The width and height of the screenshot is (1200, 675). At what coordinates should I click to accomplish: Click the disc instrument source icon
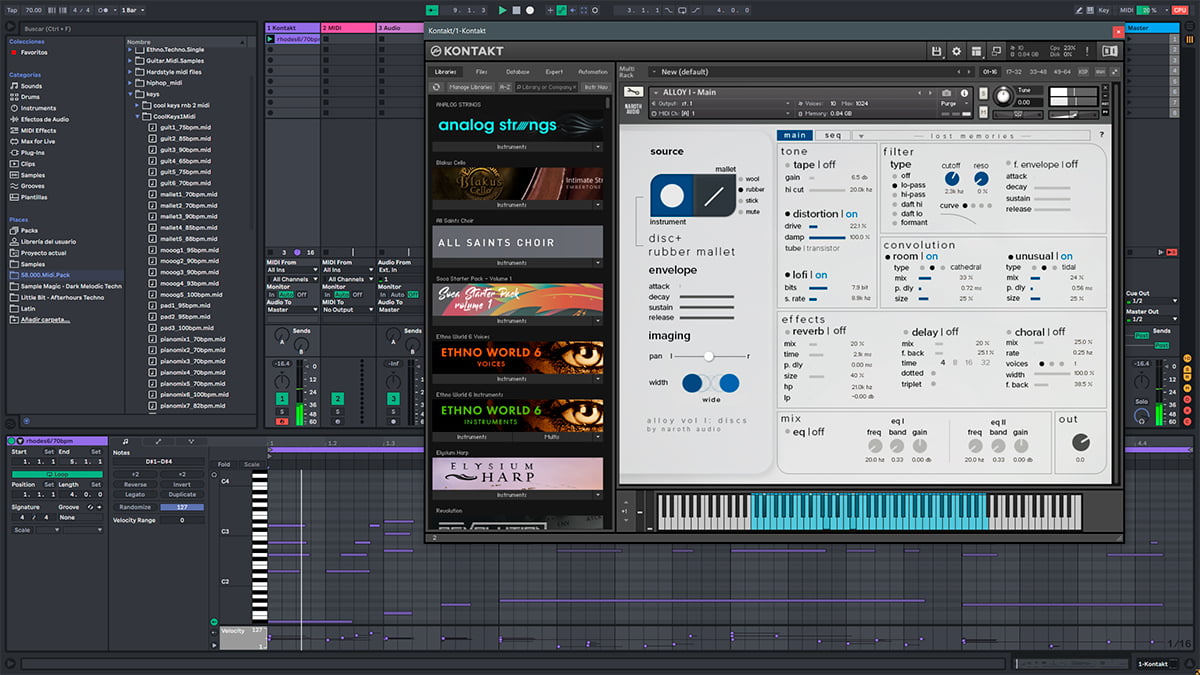(673, 196)
